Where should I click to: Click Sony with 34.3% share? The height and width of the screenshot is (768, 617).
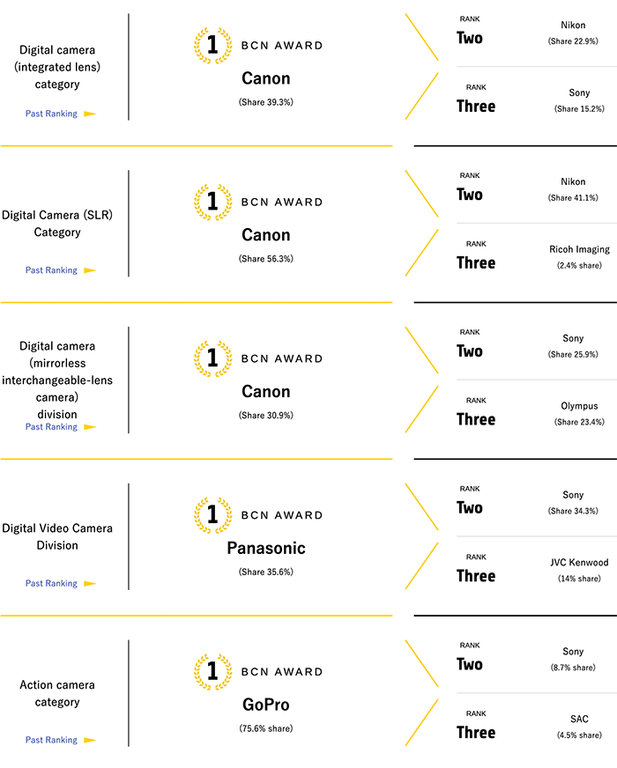573,494
